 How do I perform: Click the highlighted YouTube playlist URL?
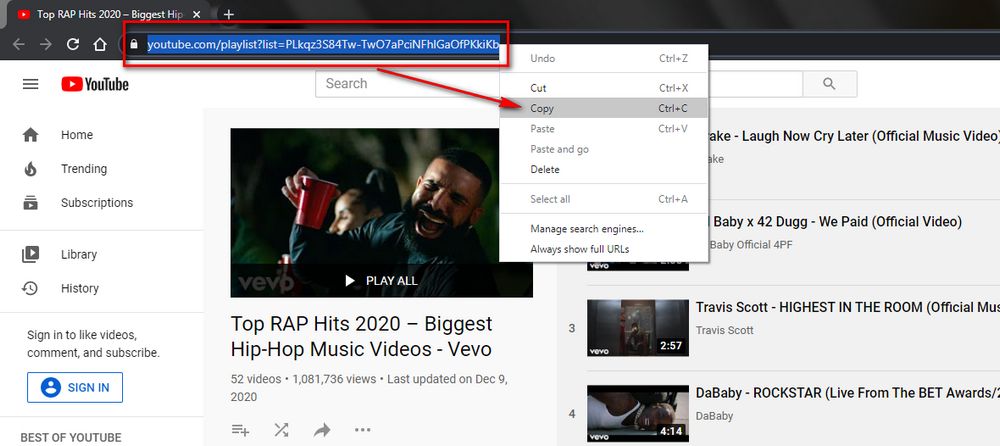pyautogui.click(x=323, y=45)
